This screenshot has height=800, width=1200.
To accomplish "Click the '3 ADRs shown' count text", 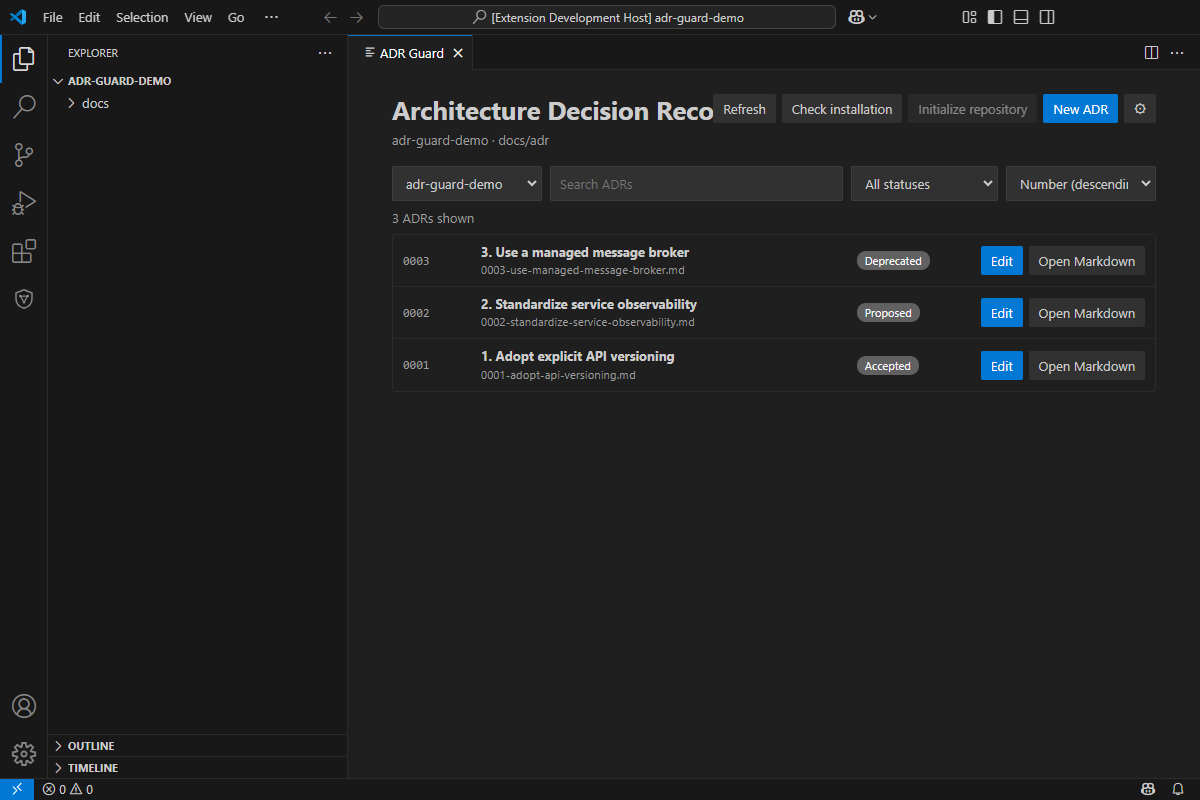I will pyautogui.click(x=433, y=218).
